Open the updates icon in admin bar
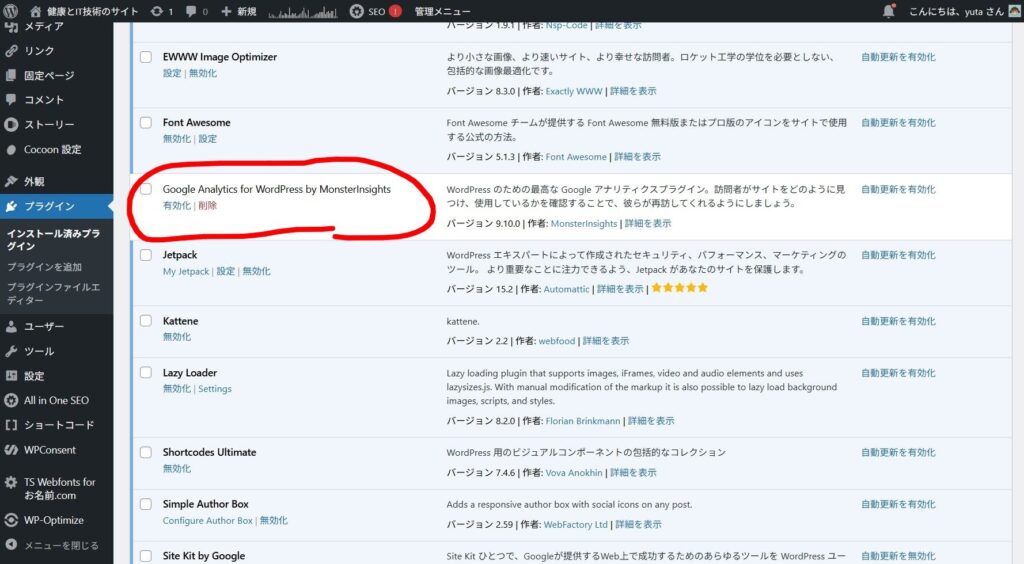 click(x=157, y=11)
